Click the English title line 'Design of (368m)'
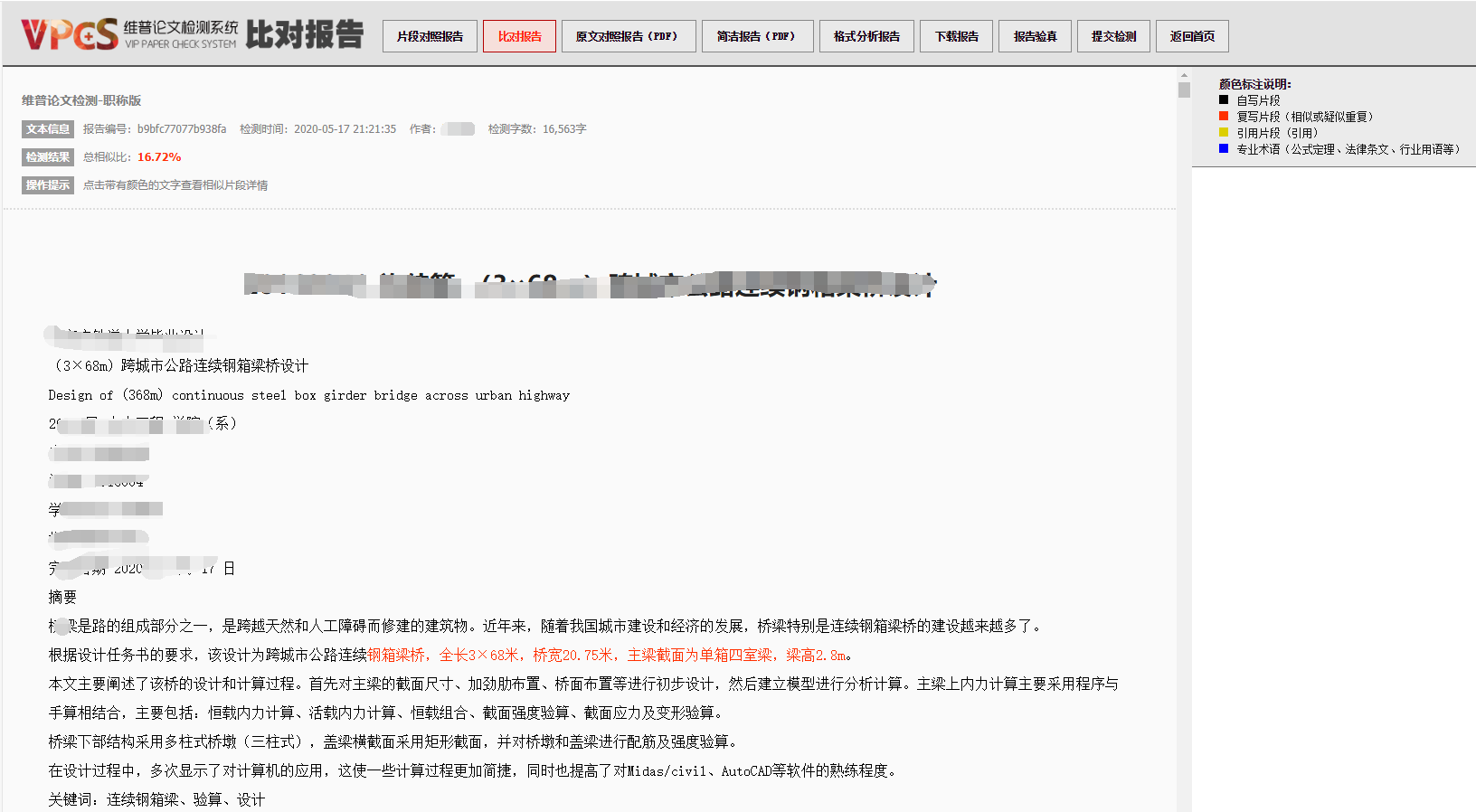The image size is (1476, 812). [x=309, y=395]
